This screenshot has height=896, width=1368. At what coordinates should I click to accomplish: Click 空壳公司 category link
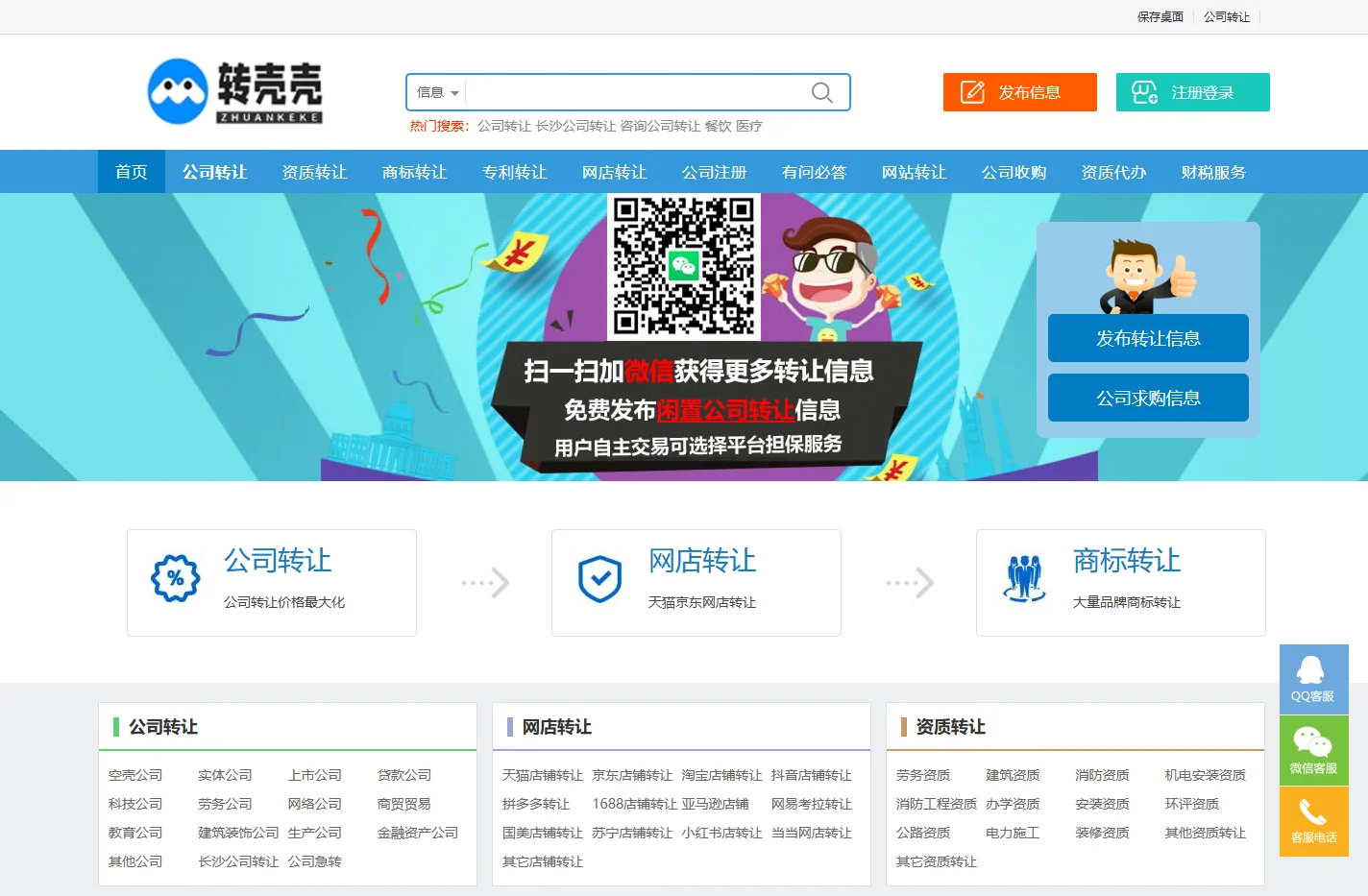tap(135, 775)
